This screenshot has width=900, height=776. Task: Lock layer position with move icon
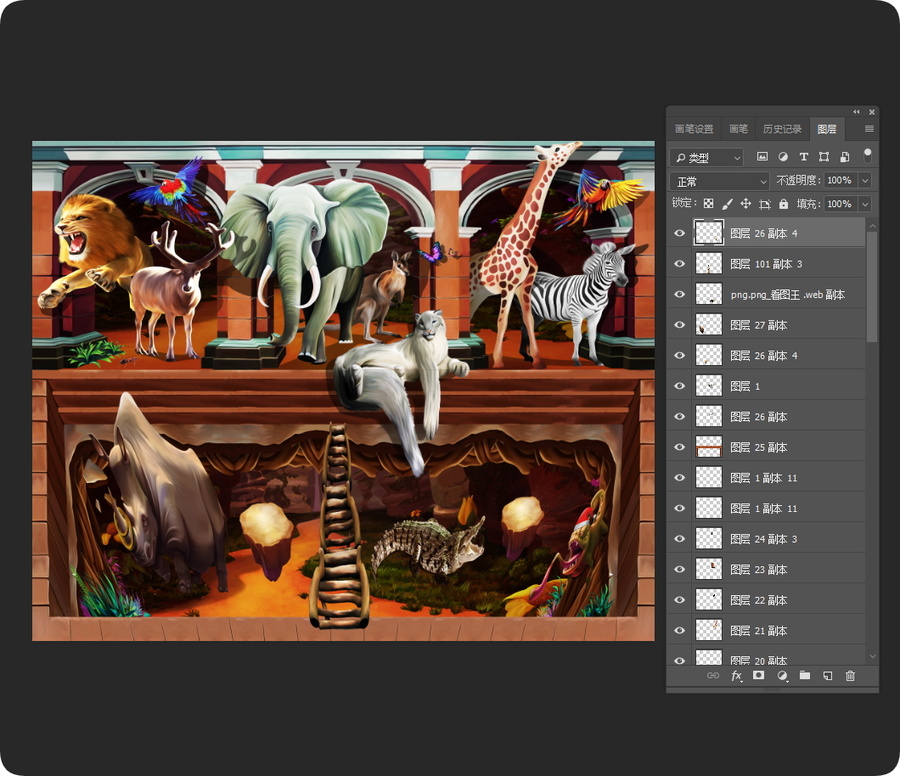coord(746,204)
